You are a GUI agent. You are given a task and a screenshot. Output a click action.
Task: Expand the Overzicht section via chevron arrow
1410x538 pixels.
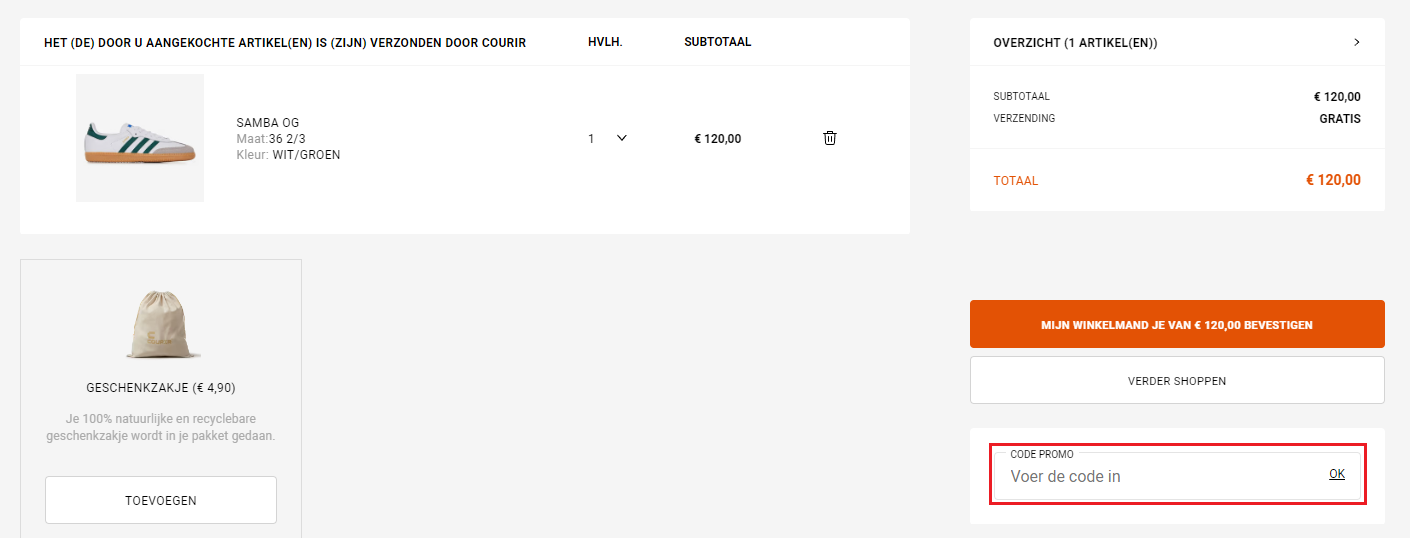[x=1357, y=42]
